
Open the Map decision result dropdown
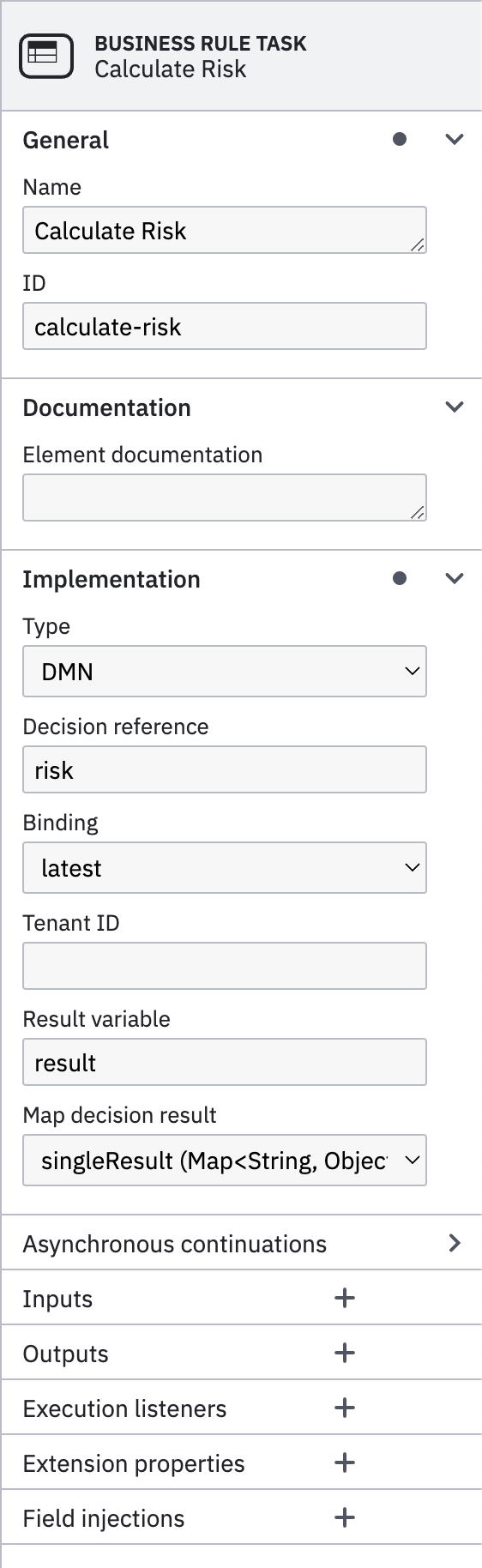(225, 1160)
